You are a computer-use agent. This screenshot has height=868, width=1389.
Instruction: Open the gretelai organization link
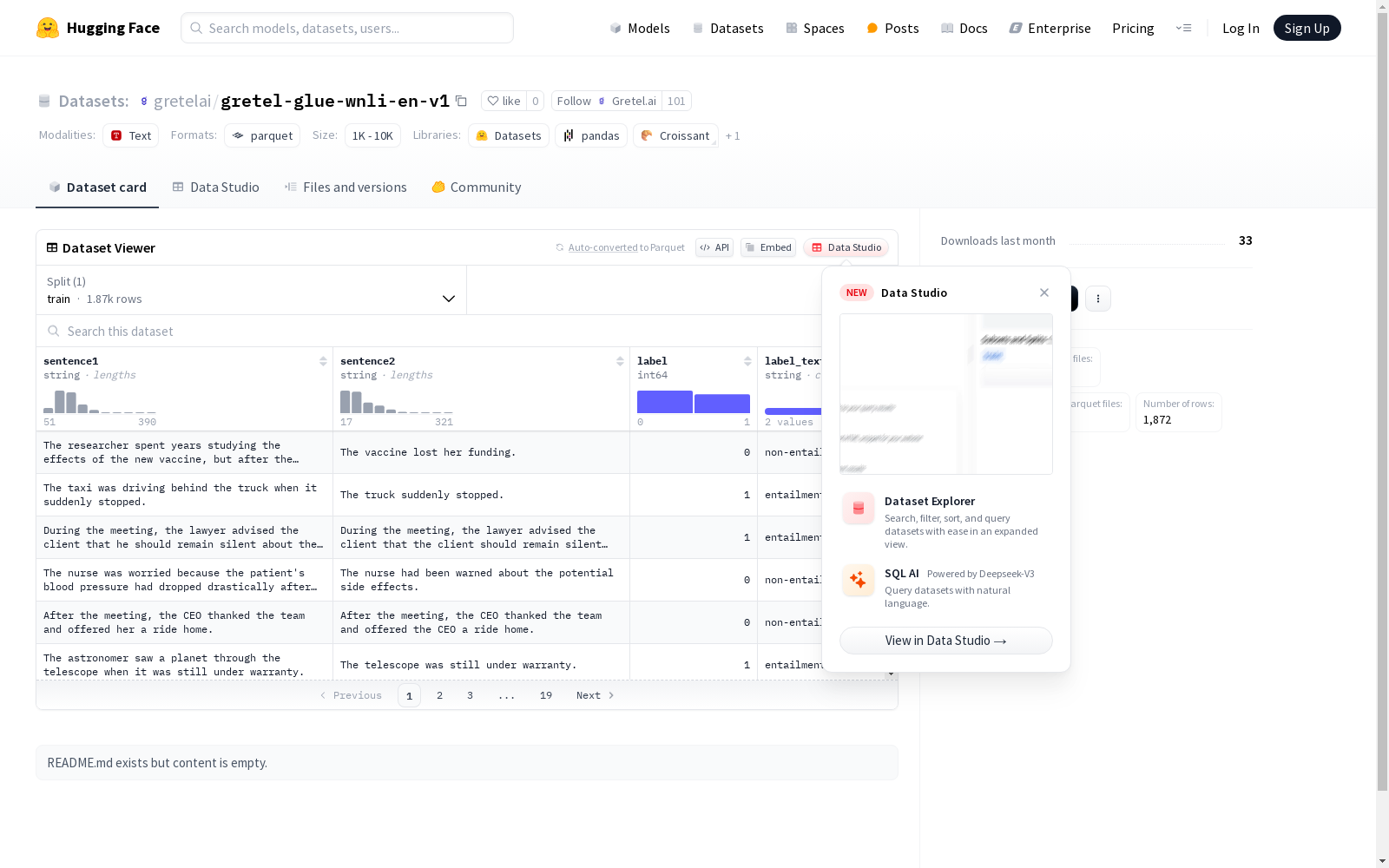tap(182, 101)
